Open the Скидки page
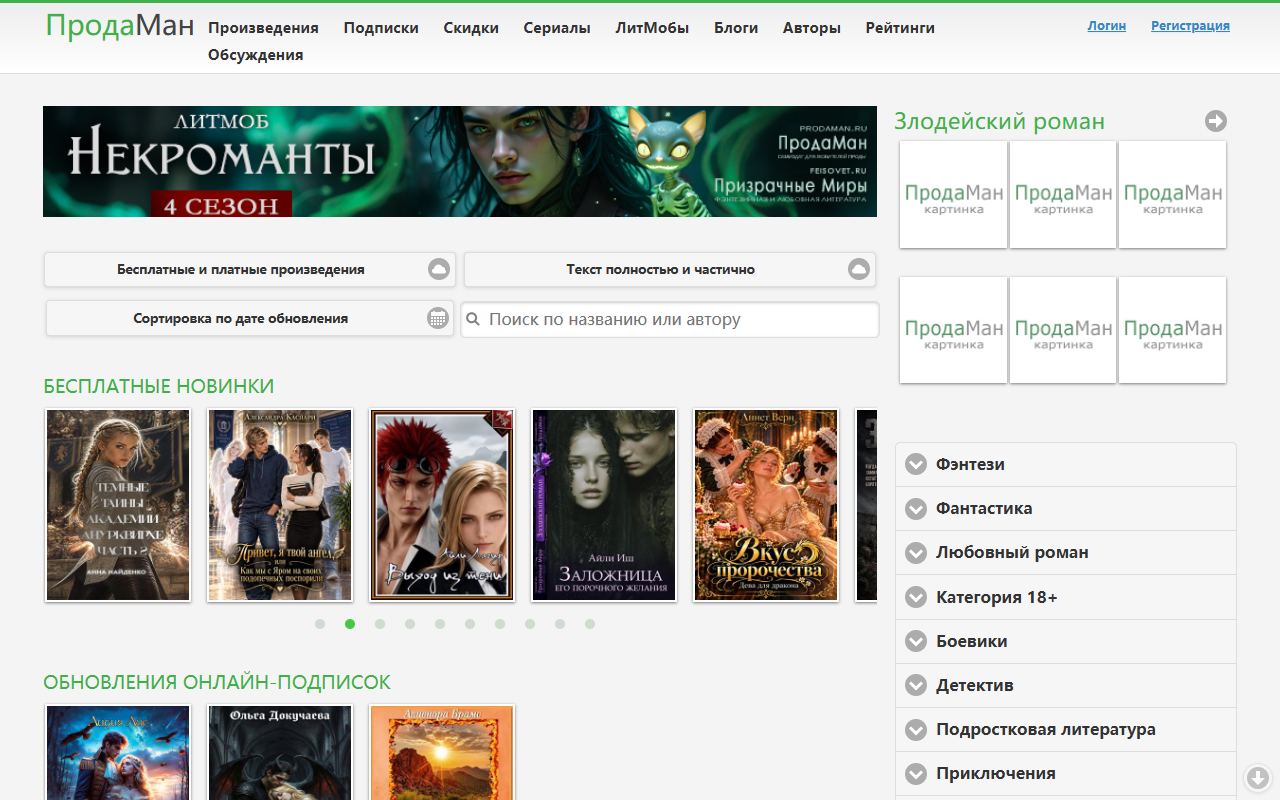Screen dimensions: 1280x800 coord(471,28)
